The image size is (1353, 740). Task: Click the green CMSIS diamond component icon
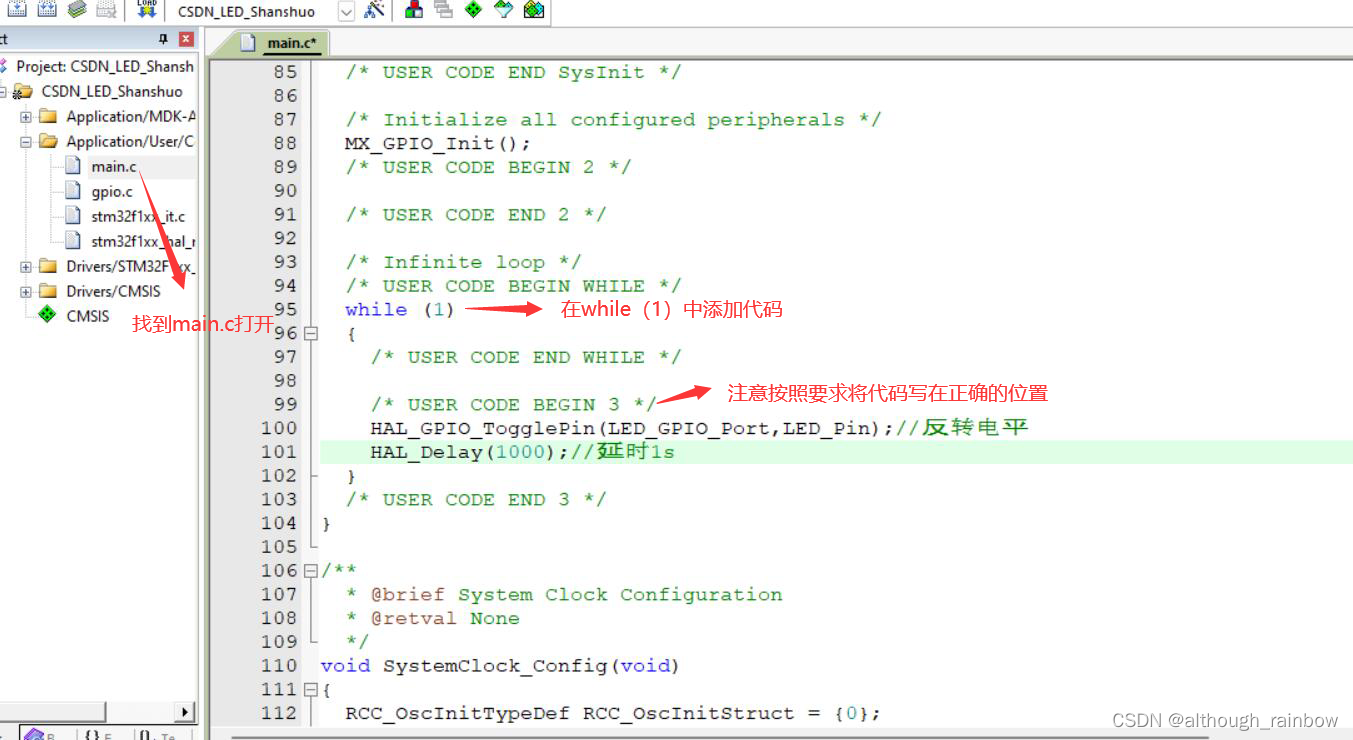(47, 316)
